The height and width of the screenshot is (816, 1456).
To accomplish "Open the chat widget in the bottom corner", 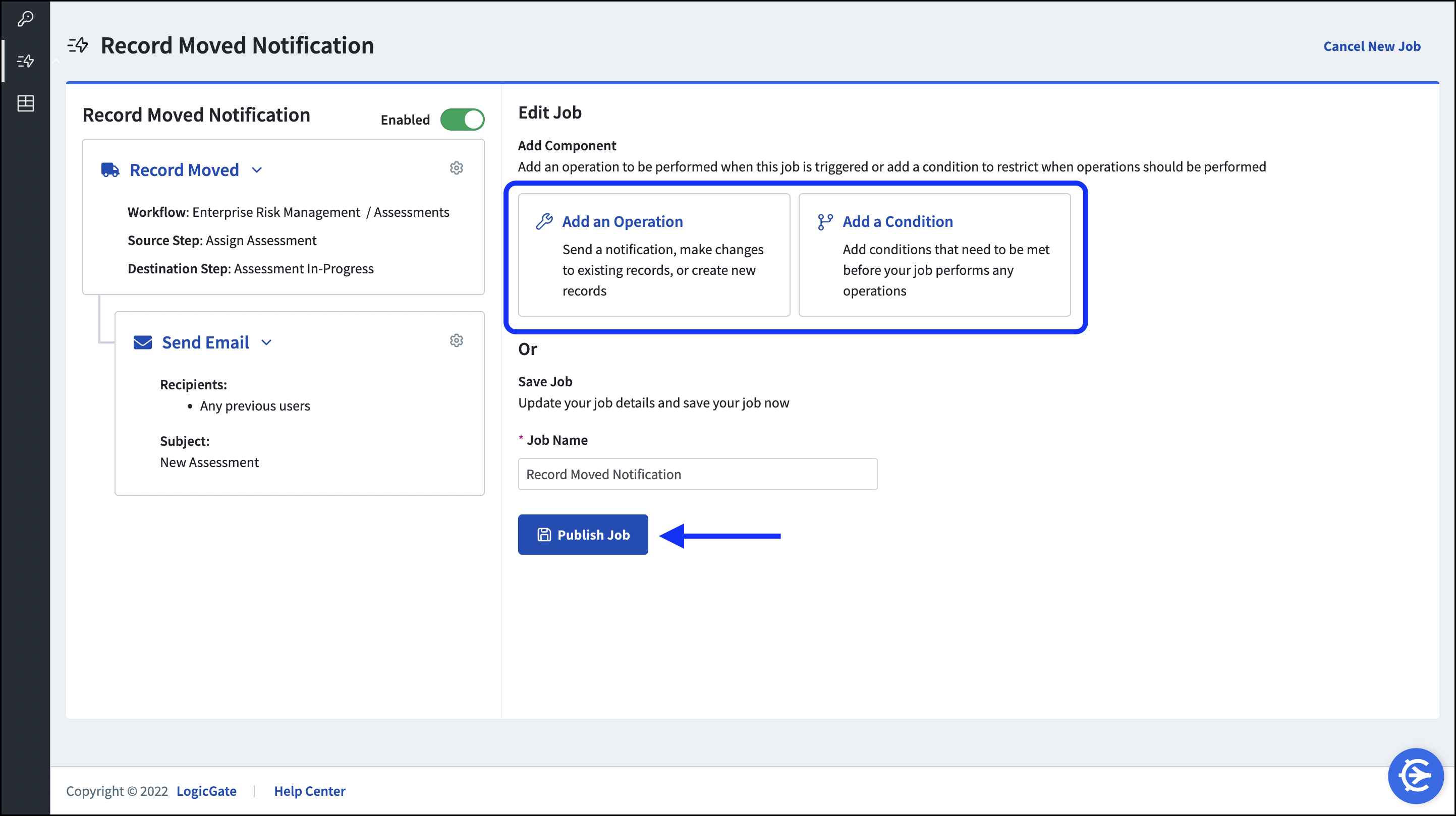I will click(1416, 776).
